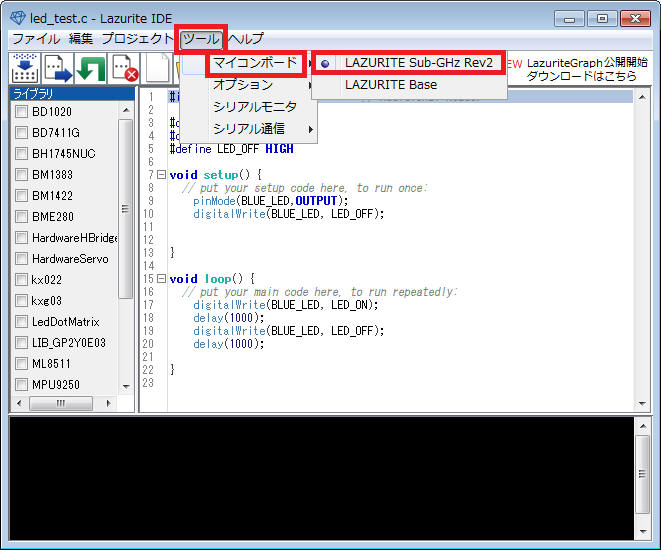Image resolution: width=661 pixels, height=550 pixels.
Task: Open the ファイル menu
Action: pyautogui.click(x=36, y=39)
